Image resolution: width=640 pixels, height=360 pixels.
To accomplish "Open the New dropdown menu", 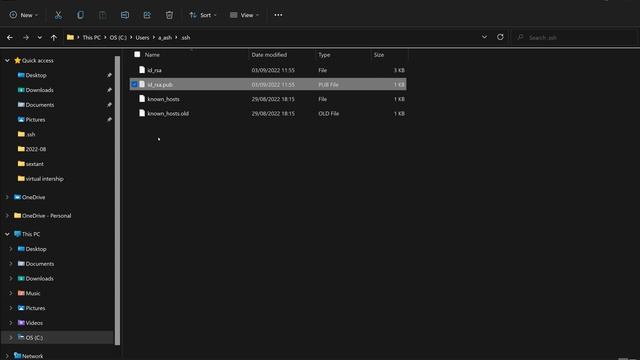I will coord(23,15).
